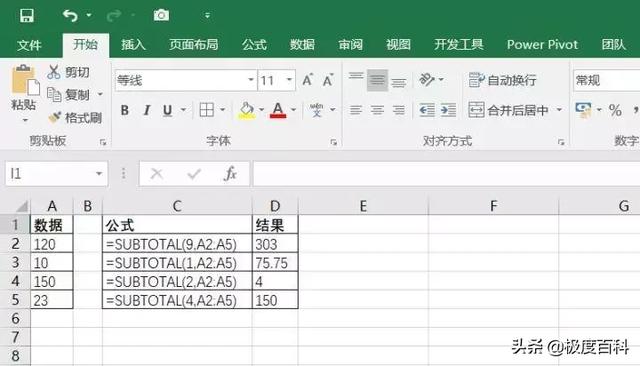Click the Undo arrow icon

(70, 16)
